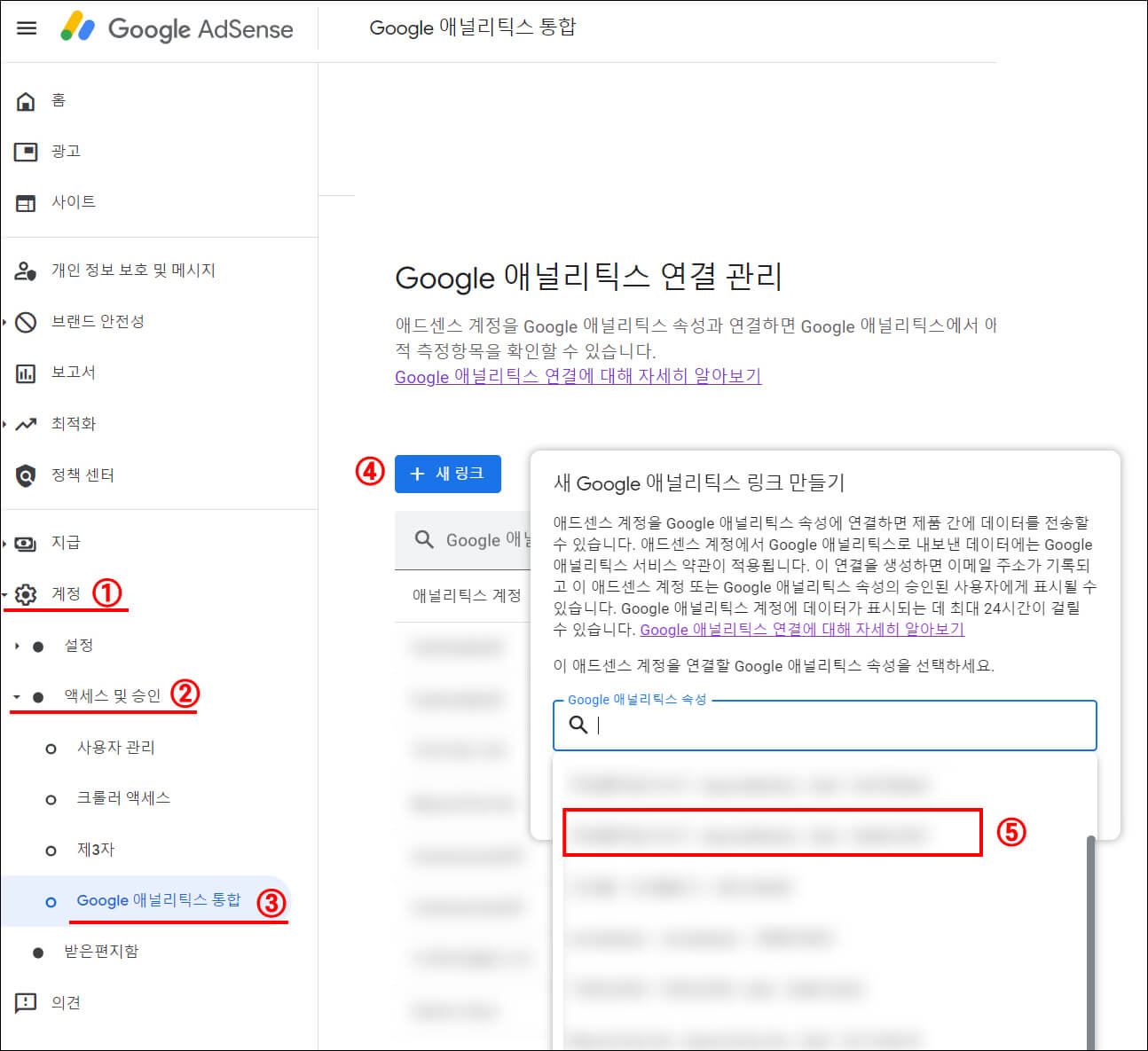Select Google Analytics integration (Google 애널리틱스 통합)
The image size is (1148, 1051).
pyautogui.click(x=158, y=900)
